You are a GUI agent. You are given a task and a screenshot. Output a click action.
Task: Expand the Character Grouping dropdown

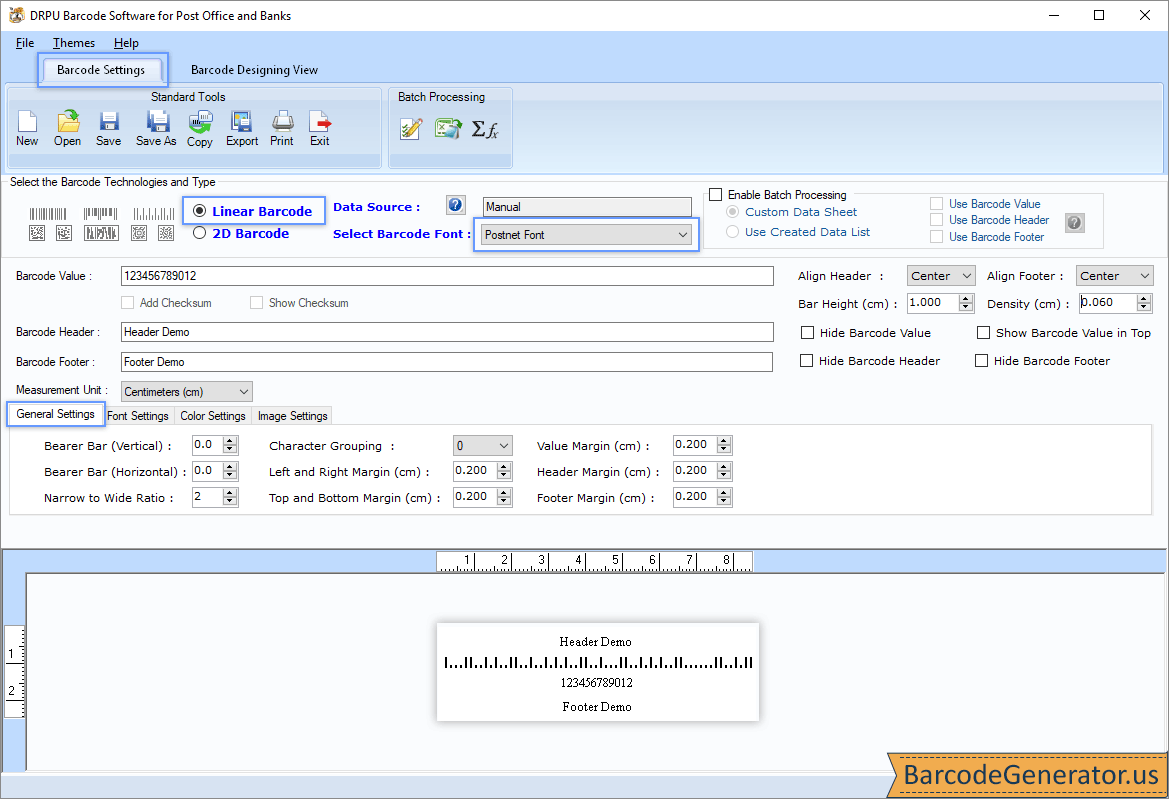[x=482, y=446]
